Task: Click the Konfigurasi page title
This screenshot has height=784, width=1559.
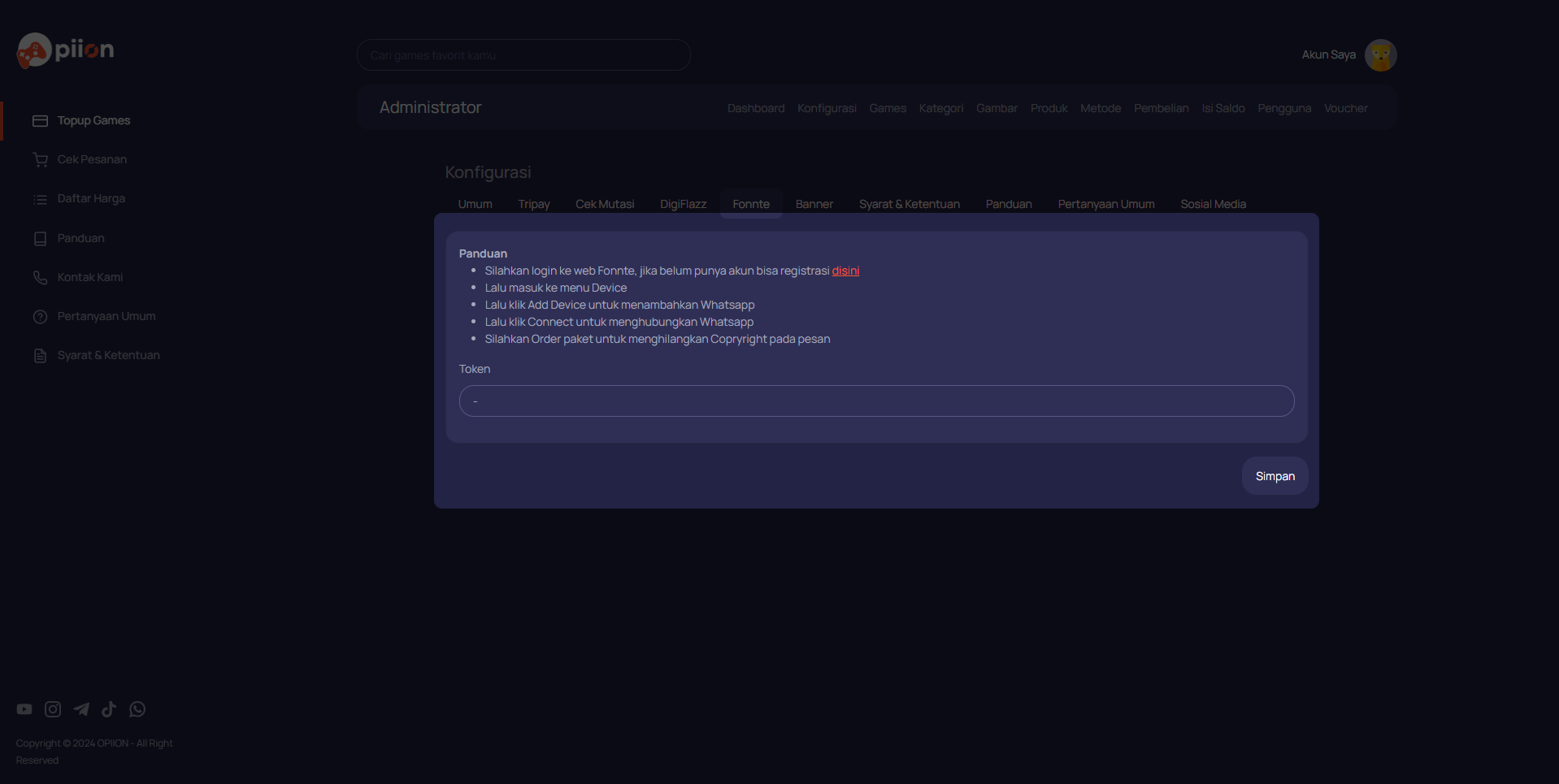Action: pos(488,172)
